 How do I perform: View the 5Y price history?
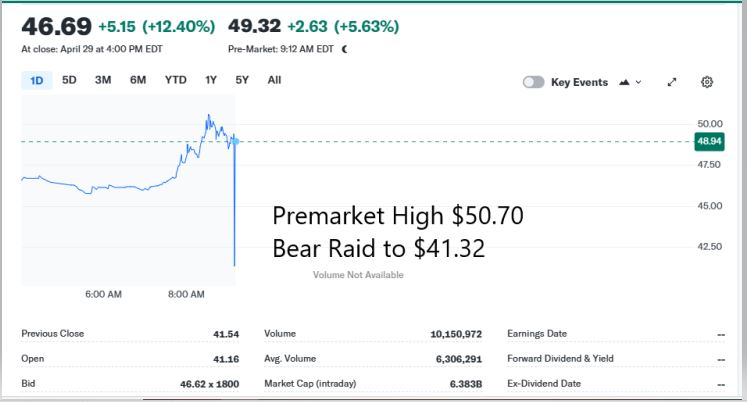pos(242,80)
